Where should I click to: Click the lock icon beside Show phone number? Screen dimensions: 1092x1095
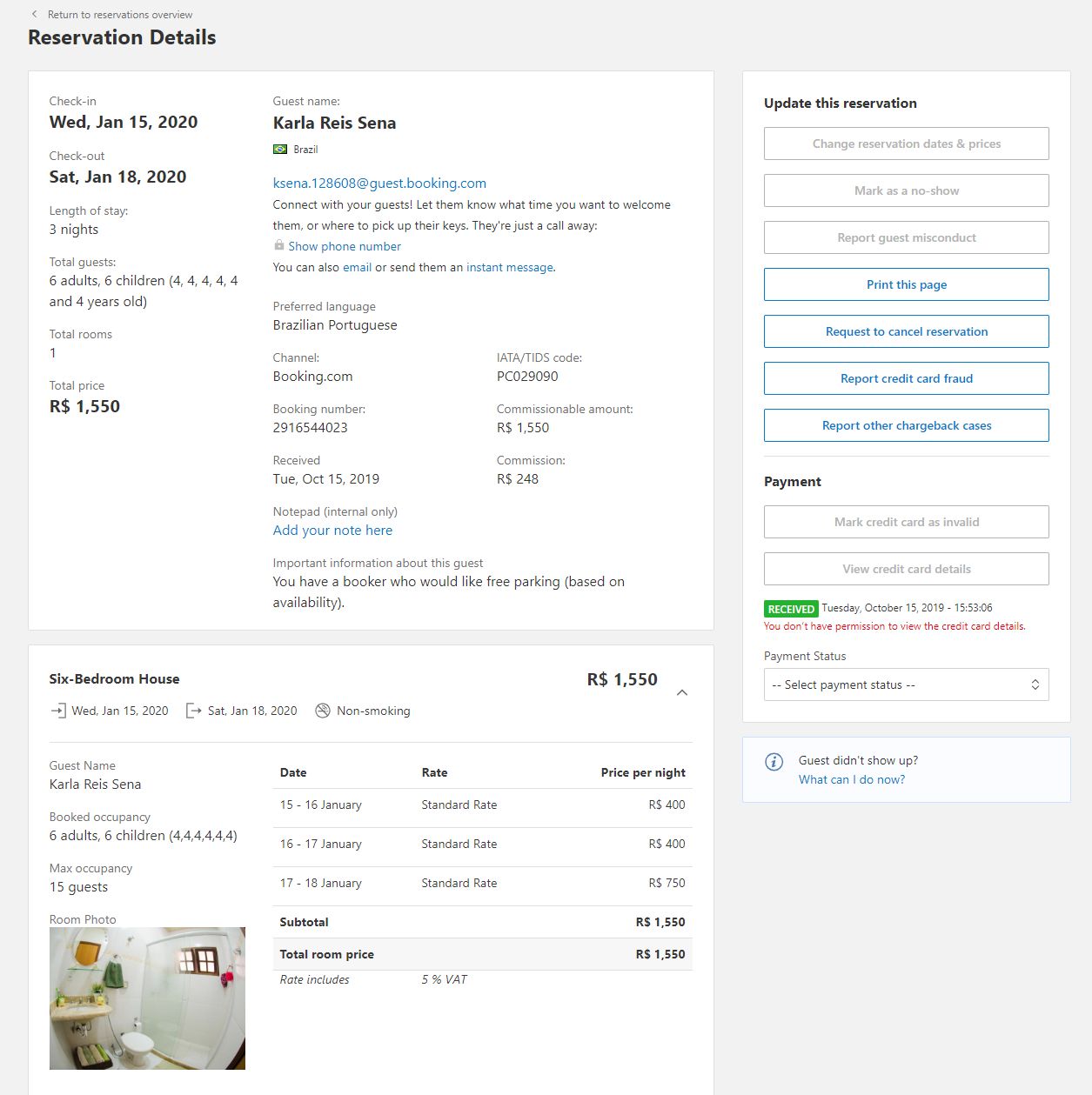(x=278, y=246)
